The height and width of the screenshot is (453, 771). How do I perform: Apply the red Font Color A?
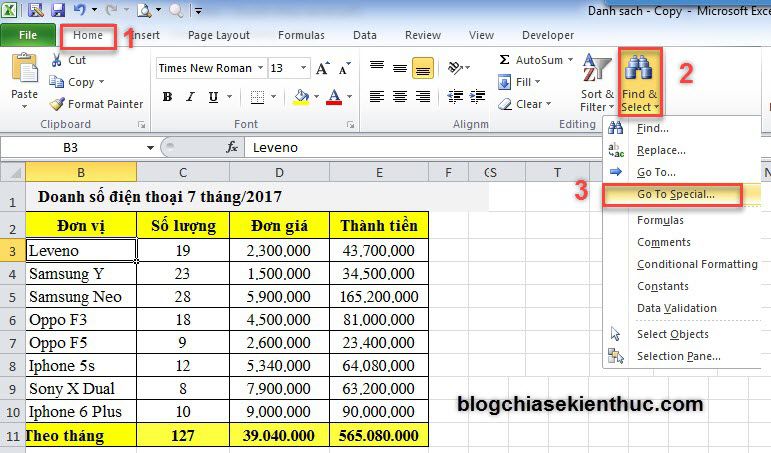(334, 96)
